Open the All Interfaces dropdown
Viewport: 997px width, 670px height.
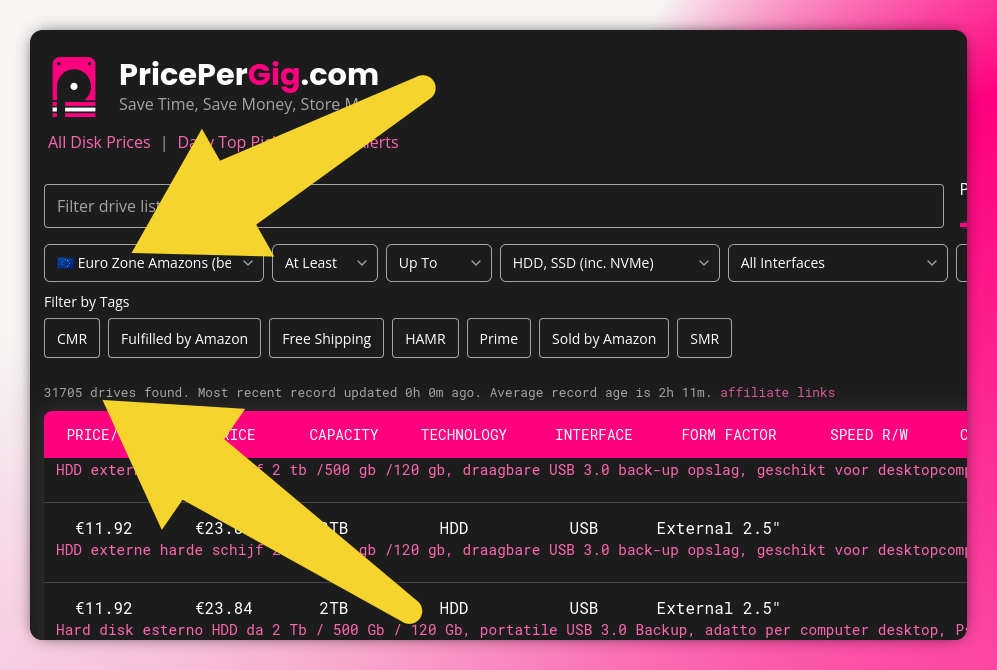click(x=837, y=263)
